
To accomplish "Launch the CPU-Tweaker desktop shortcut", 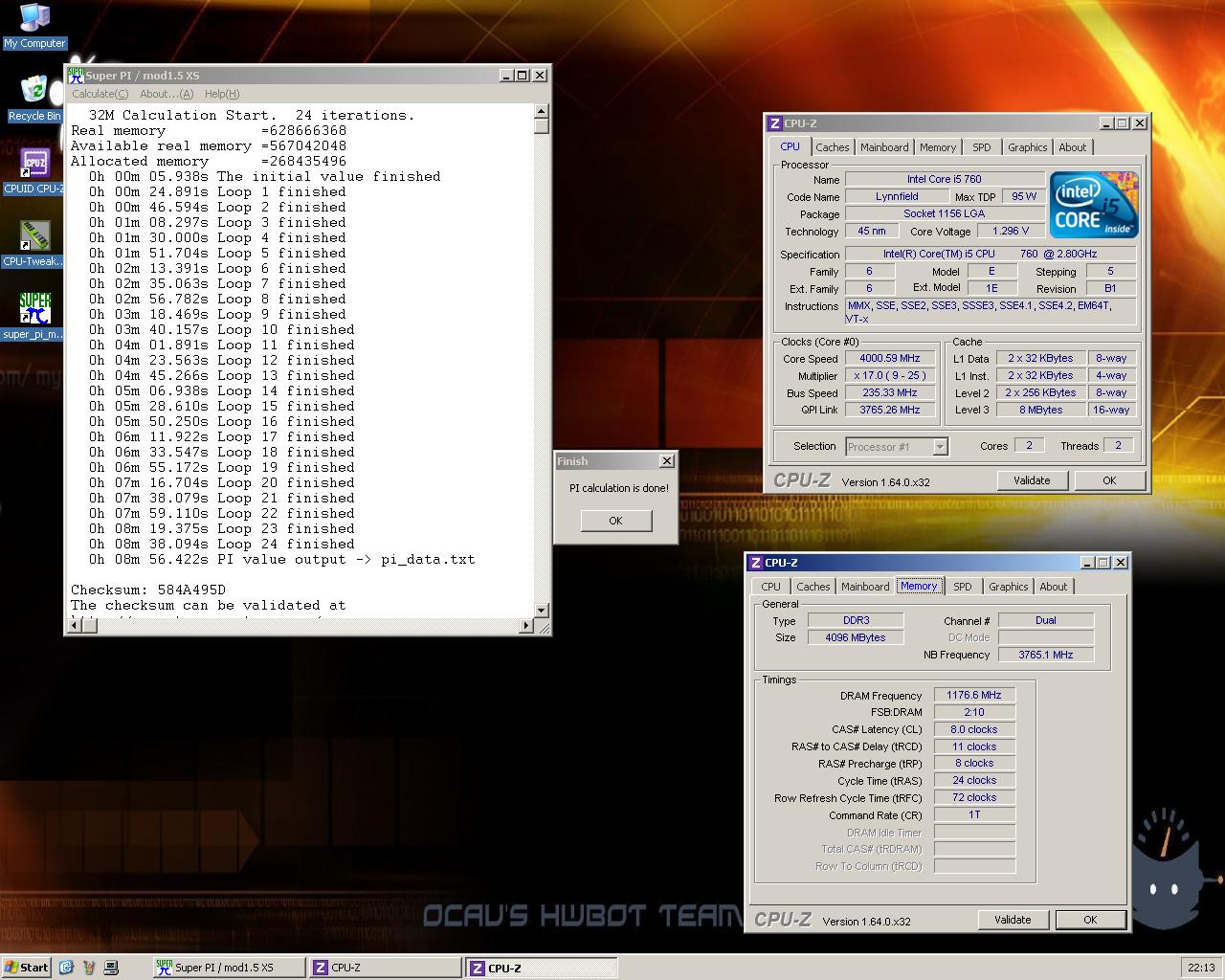I will (34, 244).
